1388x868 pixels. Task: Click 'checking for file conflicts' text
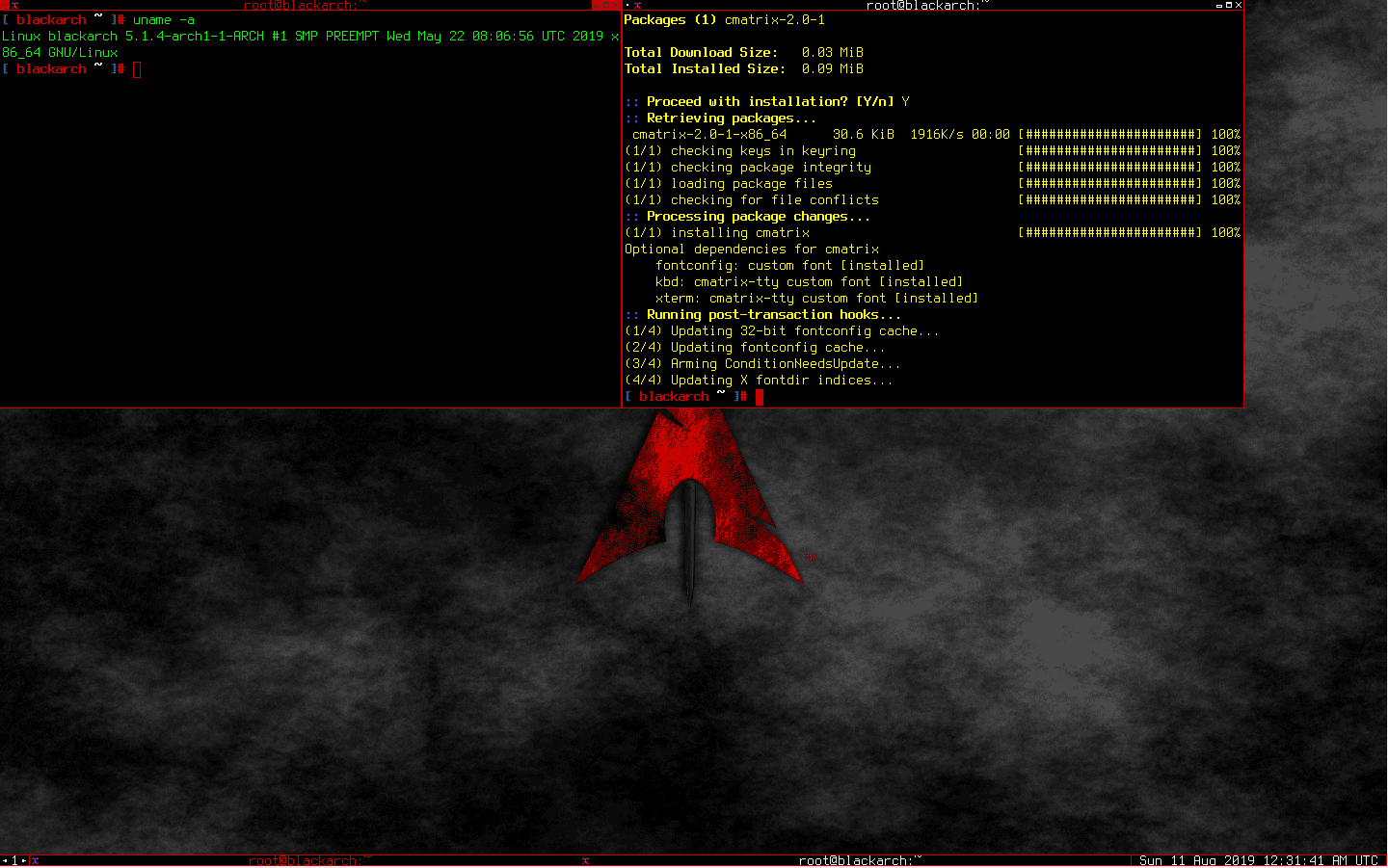tap(775, 200)
